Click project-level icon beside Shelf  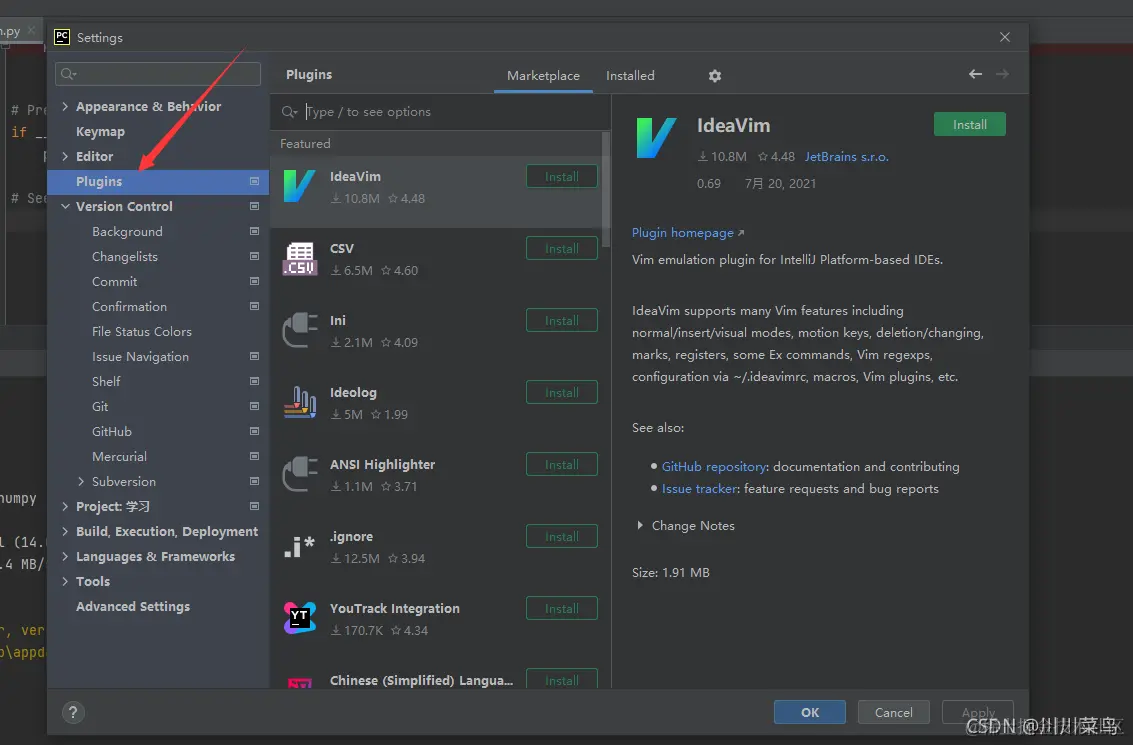(x=254, y=382)
